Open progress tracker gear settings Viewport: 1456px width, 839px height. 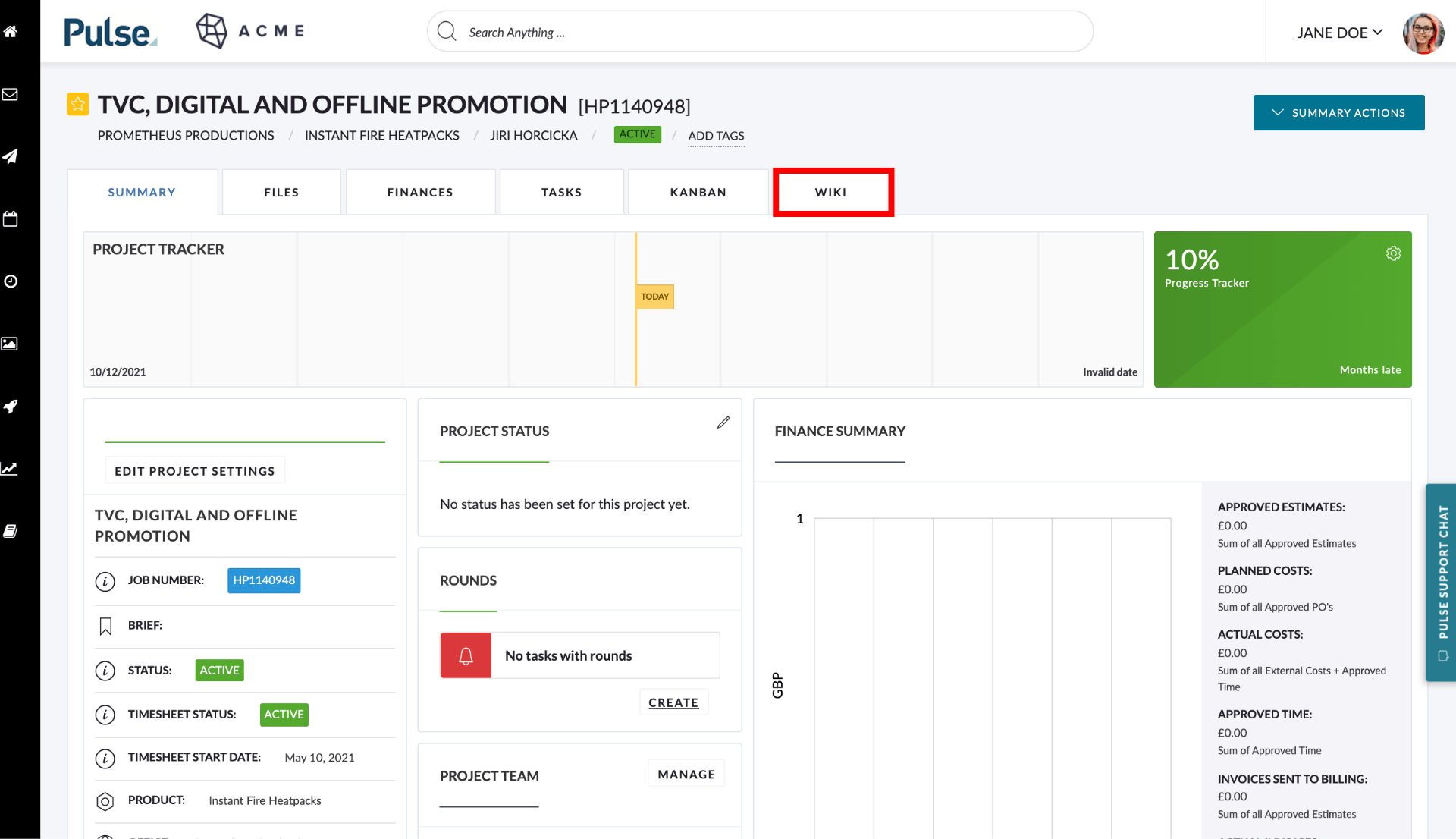1393,253
